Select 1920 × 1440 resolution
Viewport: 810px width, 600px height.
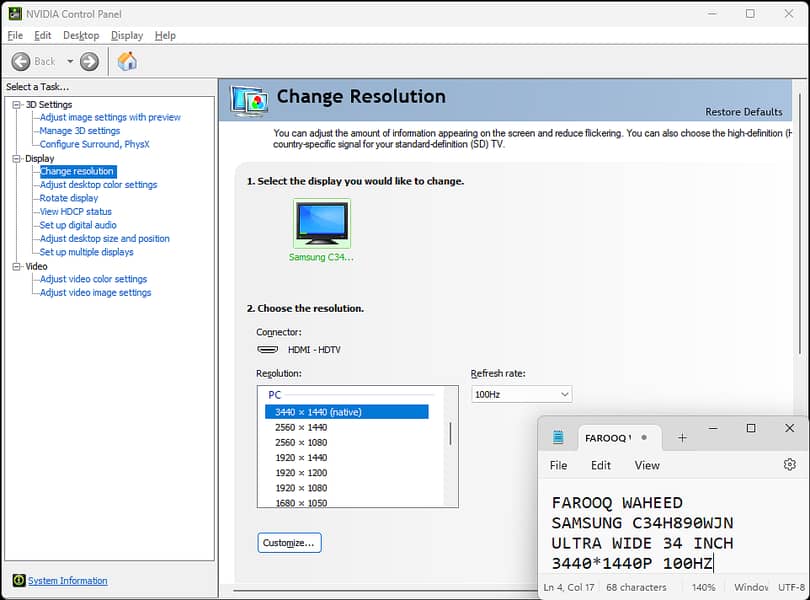pos(301,457)
